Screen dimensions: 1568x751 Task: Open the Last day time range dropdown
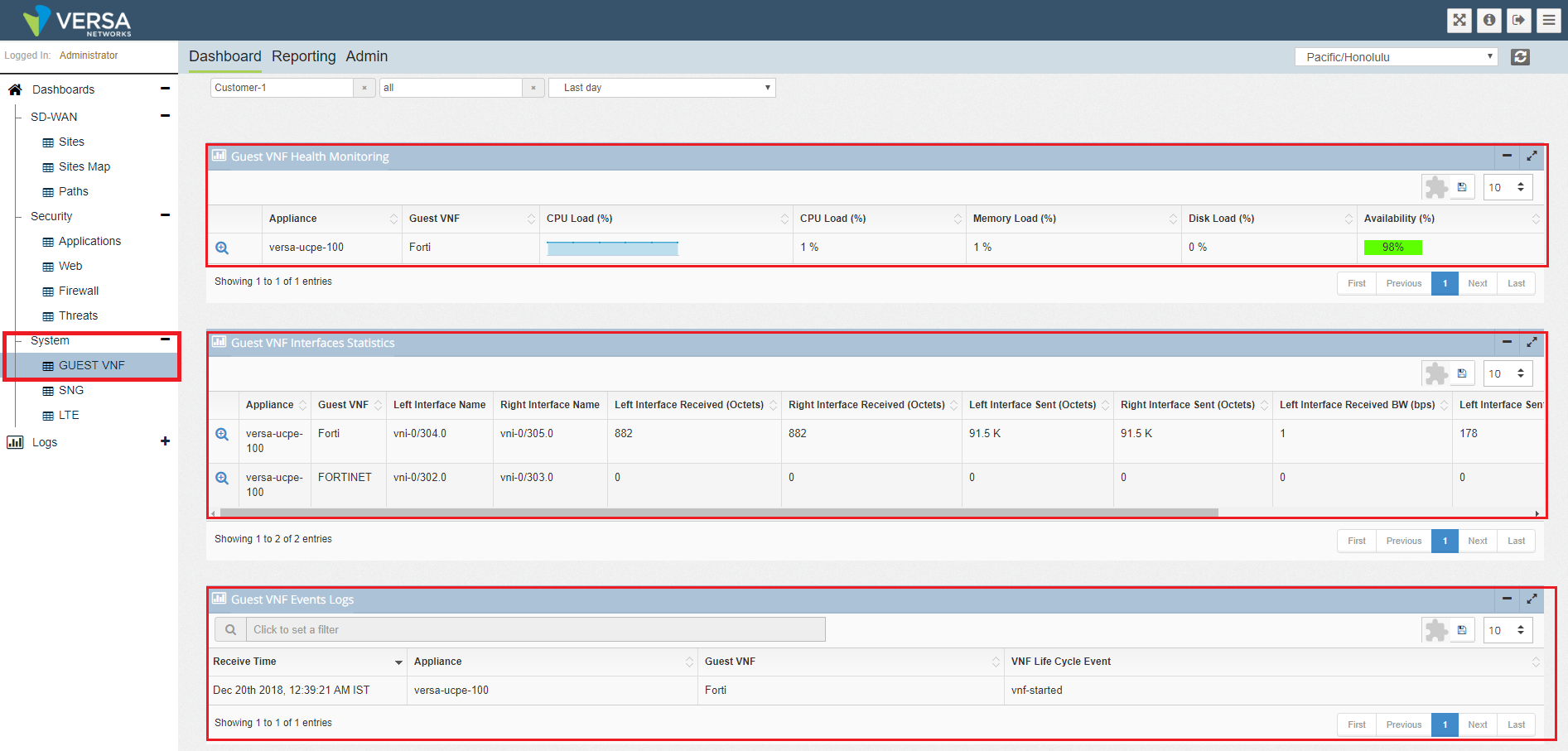(x=662, y=88)
